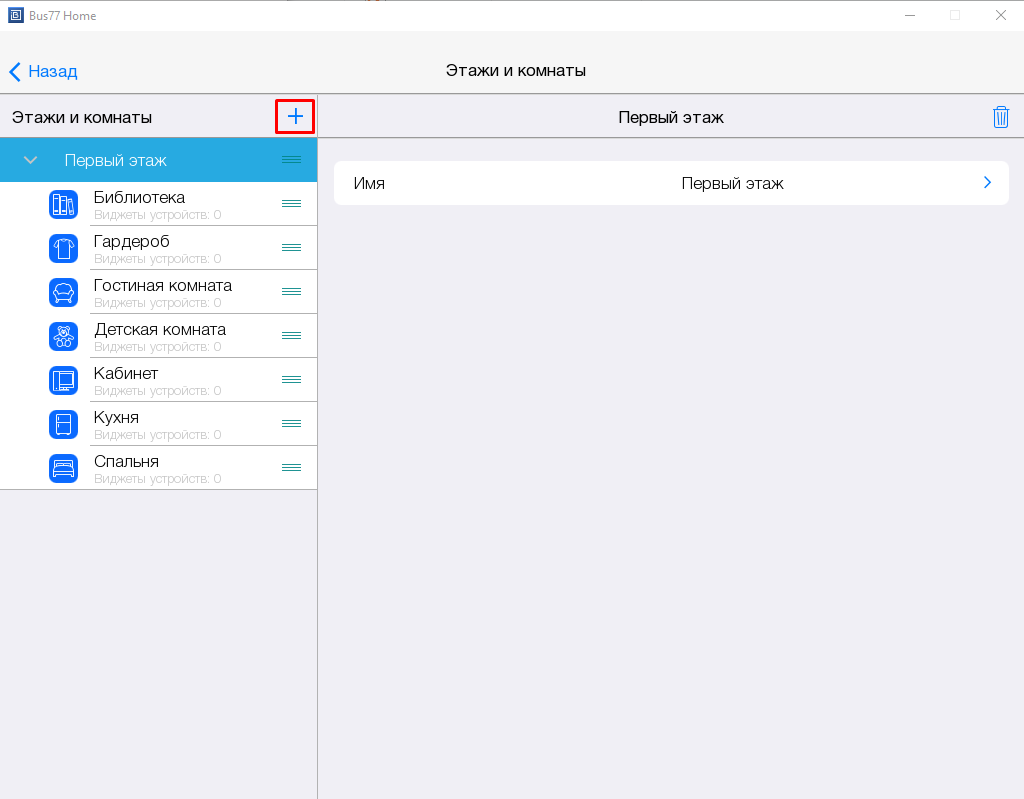This screenshot has width=1024, height=799.
Task: Click the Кухня refrigerator icon
Action: tap(63, 424)
